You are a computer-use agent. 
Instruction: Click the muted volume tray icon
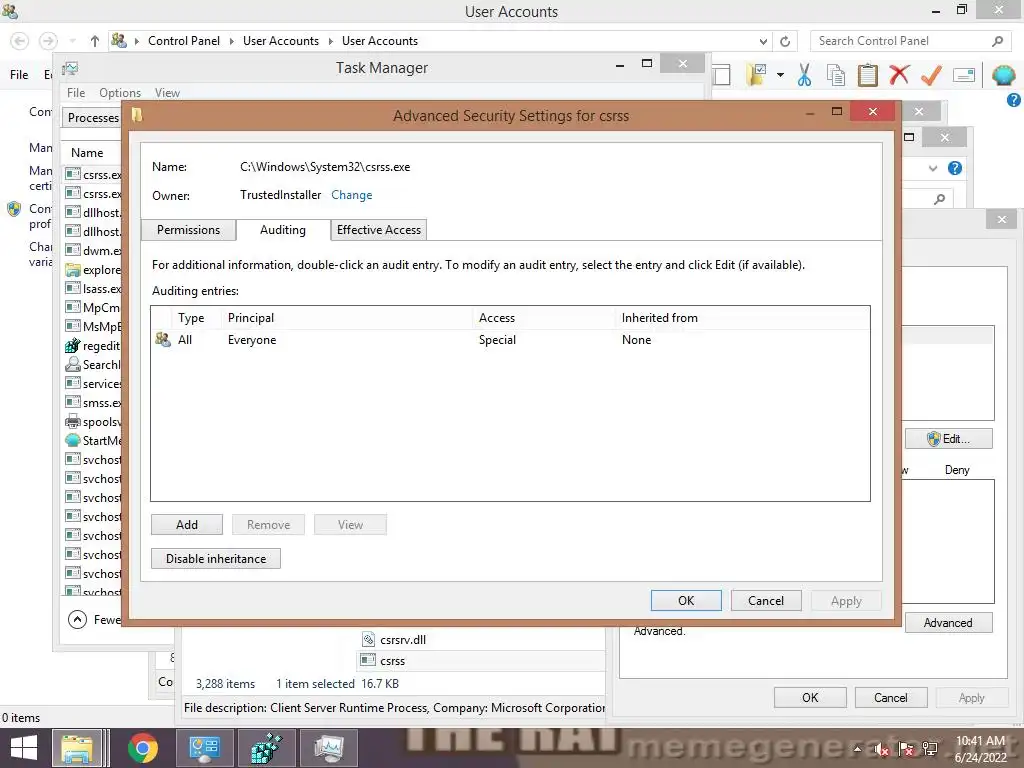pos(882,750)
